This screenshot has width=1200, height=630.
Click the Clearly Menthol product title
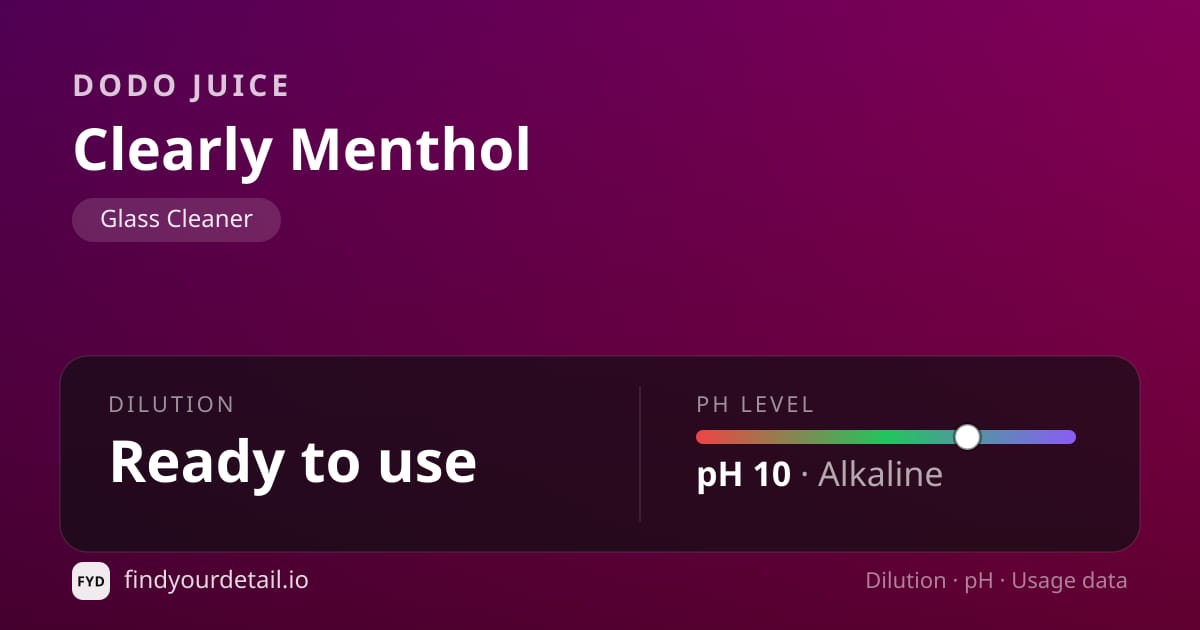pos(302,149)
